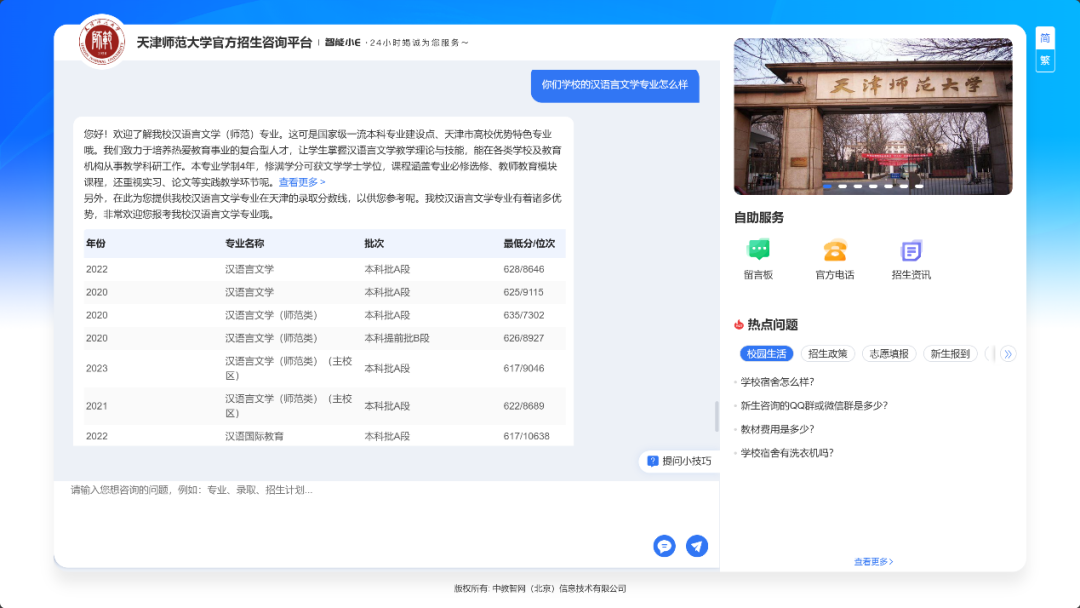Click the chat bubble icon beside send
The image size is (1080, 608).
coord(664,546)
